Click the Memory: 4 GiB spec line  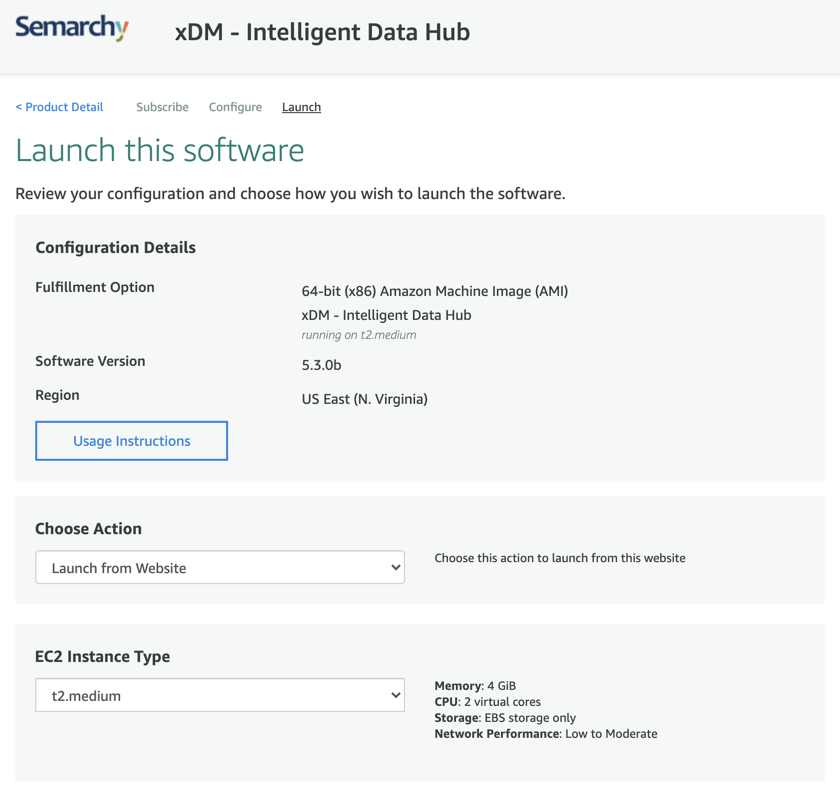(x=475, y=686)
